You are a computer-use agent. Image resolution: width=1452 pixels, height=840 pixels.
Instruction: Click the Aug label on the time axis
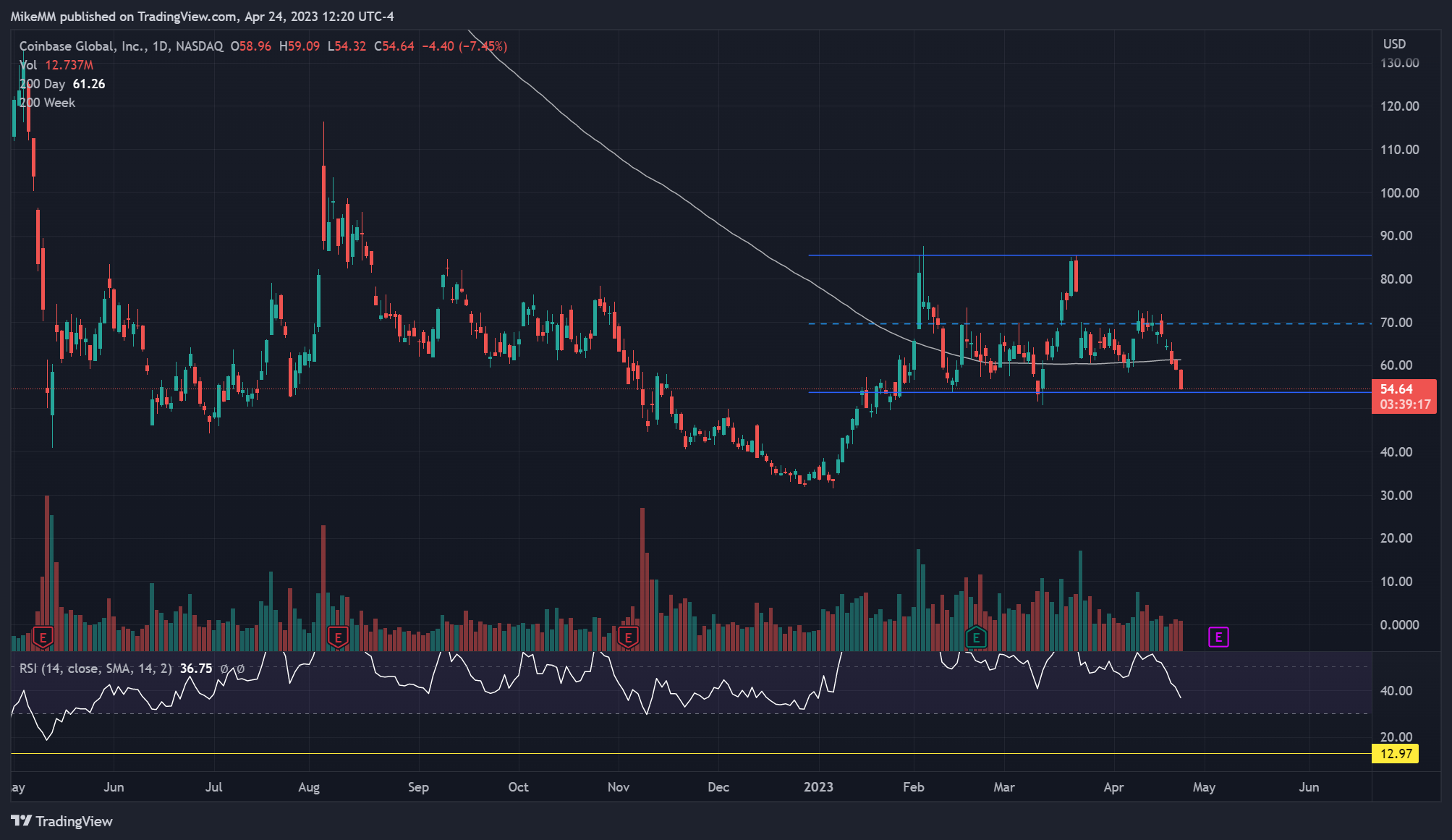309,787
